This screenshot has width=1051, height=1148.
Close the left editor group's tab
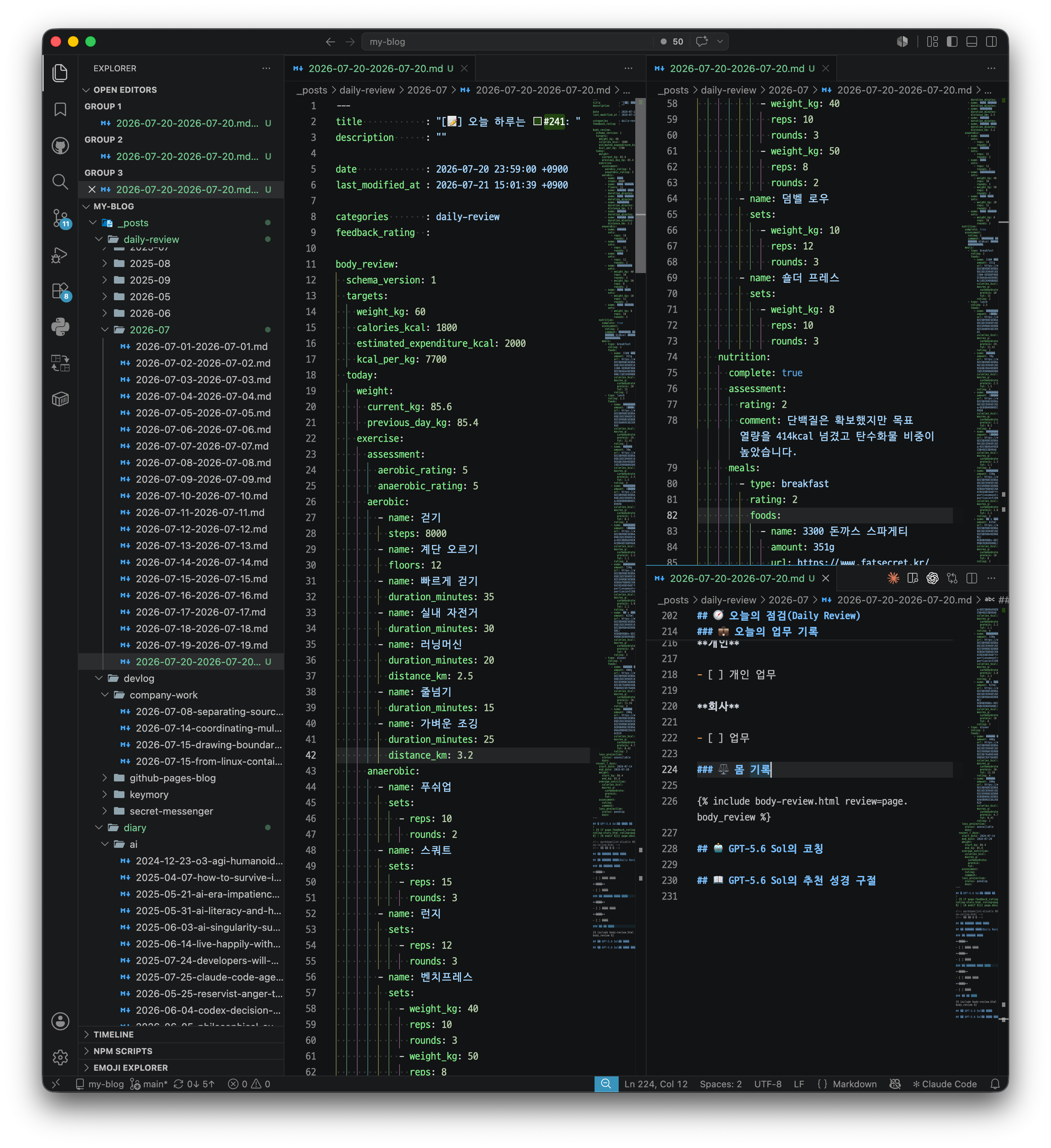click(x=464, y=68)
